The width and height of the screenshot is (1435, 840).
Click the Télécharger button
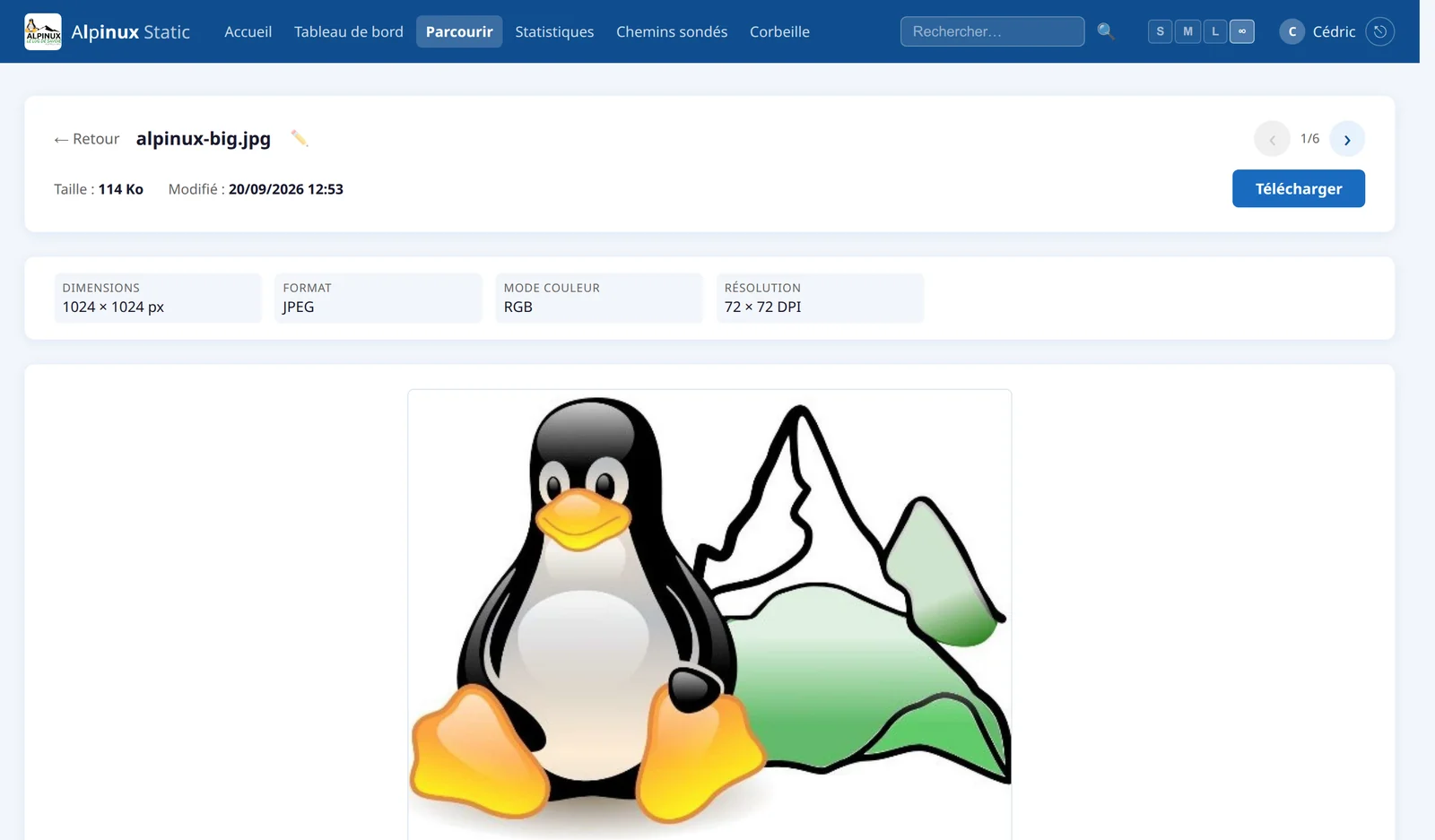[x=1298, y=188]
